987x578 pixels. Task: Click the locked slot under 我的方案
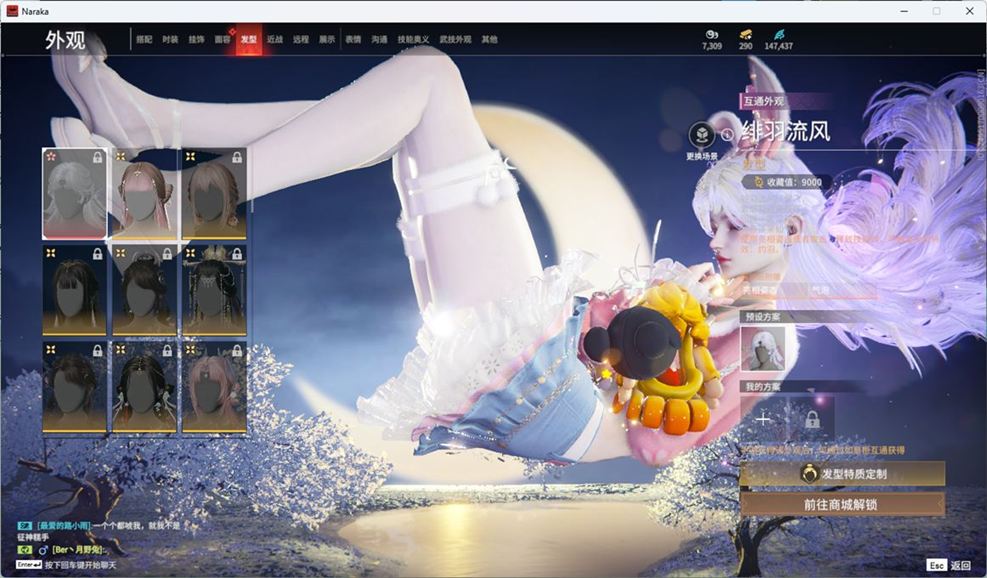tap(811, 419)
